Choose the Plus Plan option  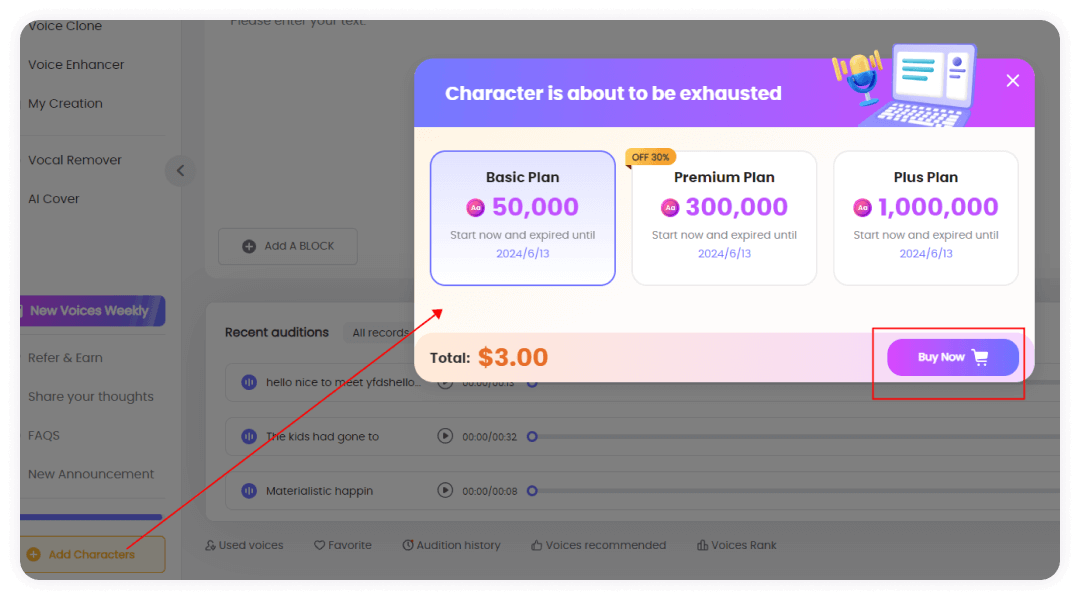[925, 217]
